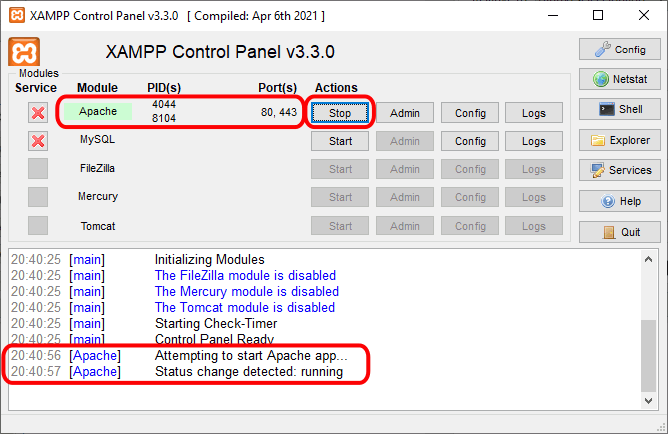Click Tomcat Admin button
Image resolution: width=668 pixels, height=434 pixels.
pos(405,226)
